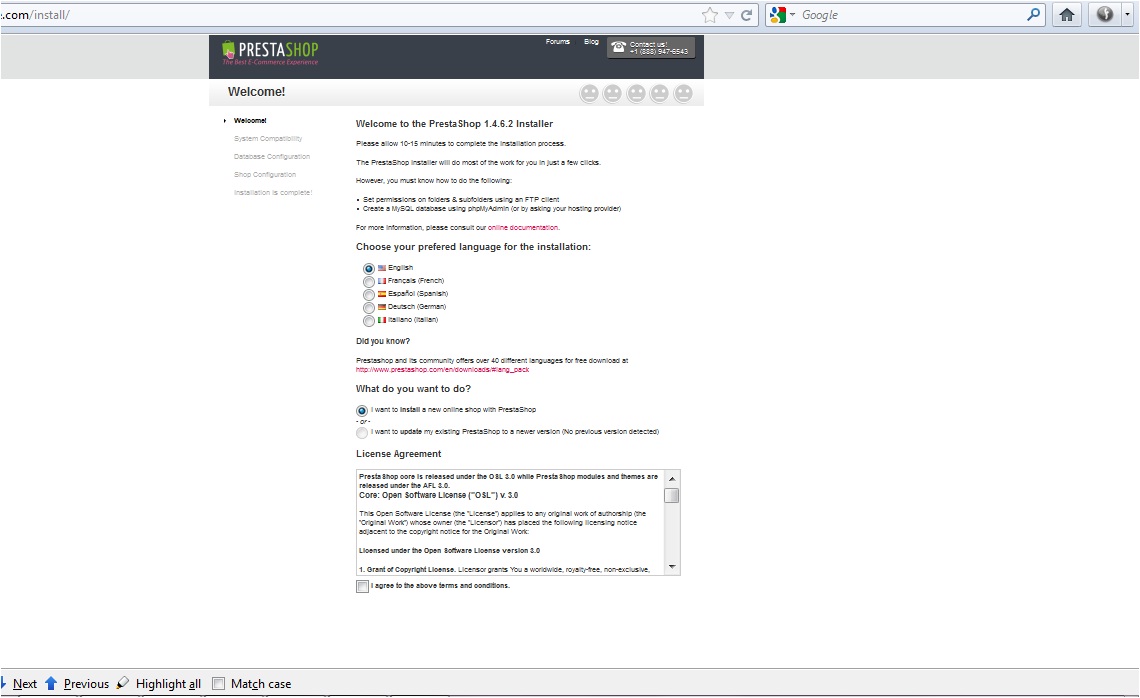Click the Highlight all pen icon

(x=123, y=683)
